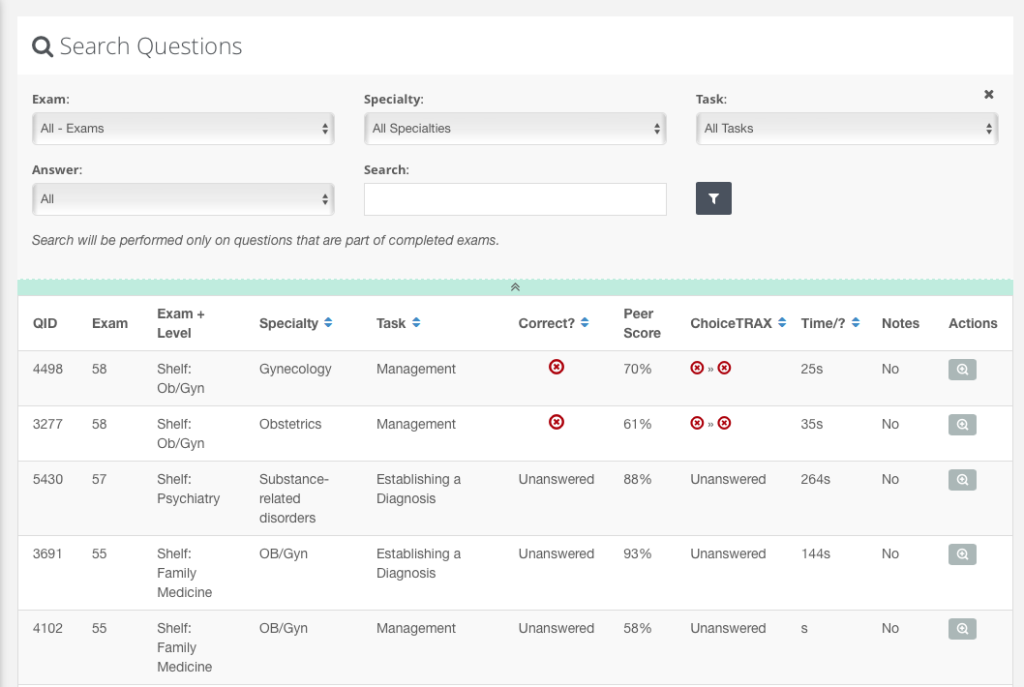
Task: Collapse the filter panel using the chevron
Action: 515,287
